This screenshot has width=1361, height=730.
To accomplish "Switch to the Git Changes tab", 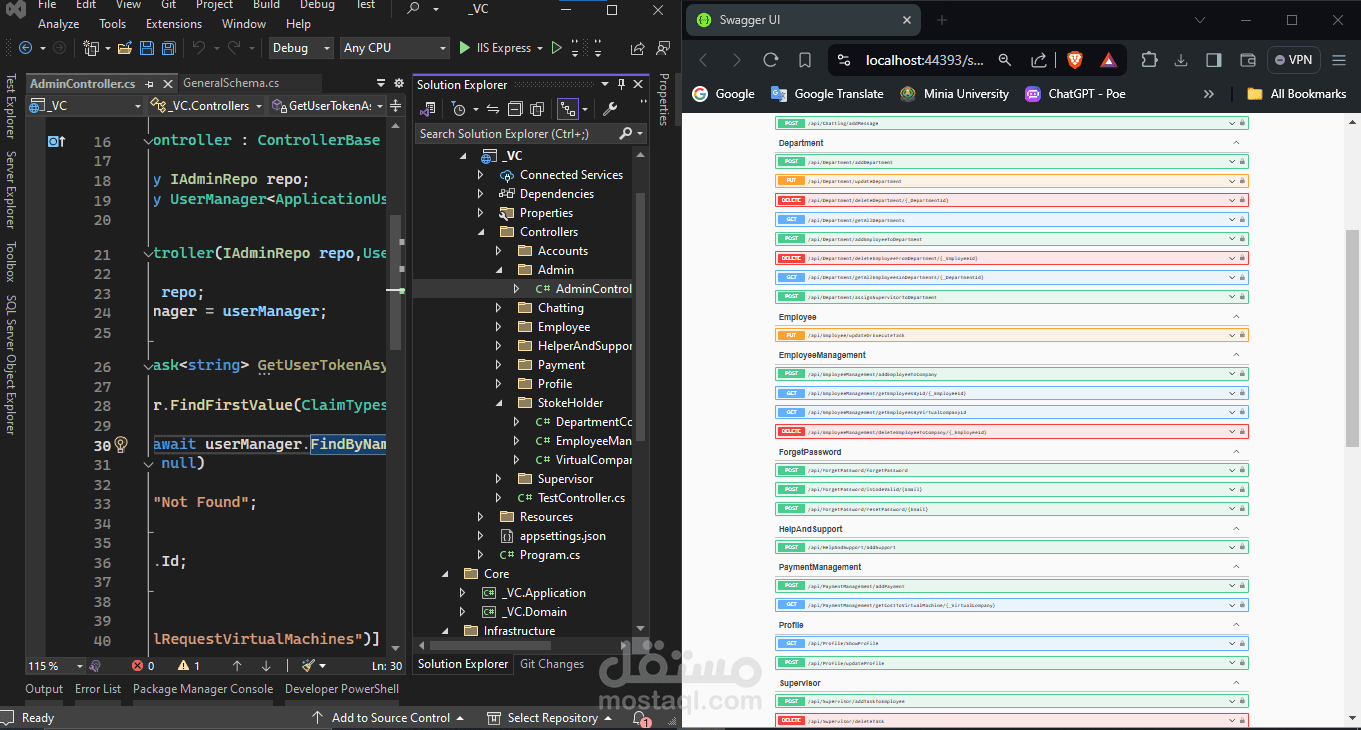I will (x=552, y=664).
